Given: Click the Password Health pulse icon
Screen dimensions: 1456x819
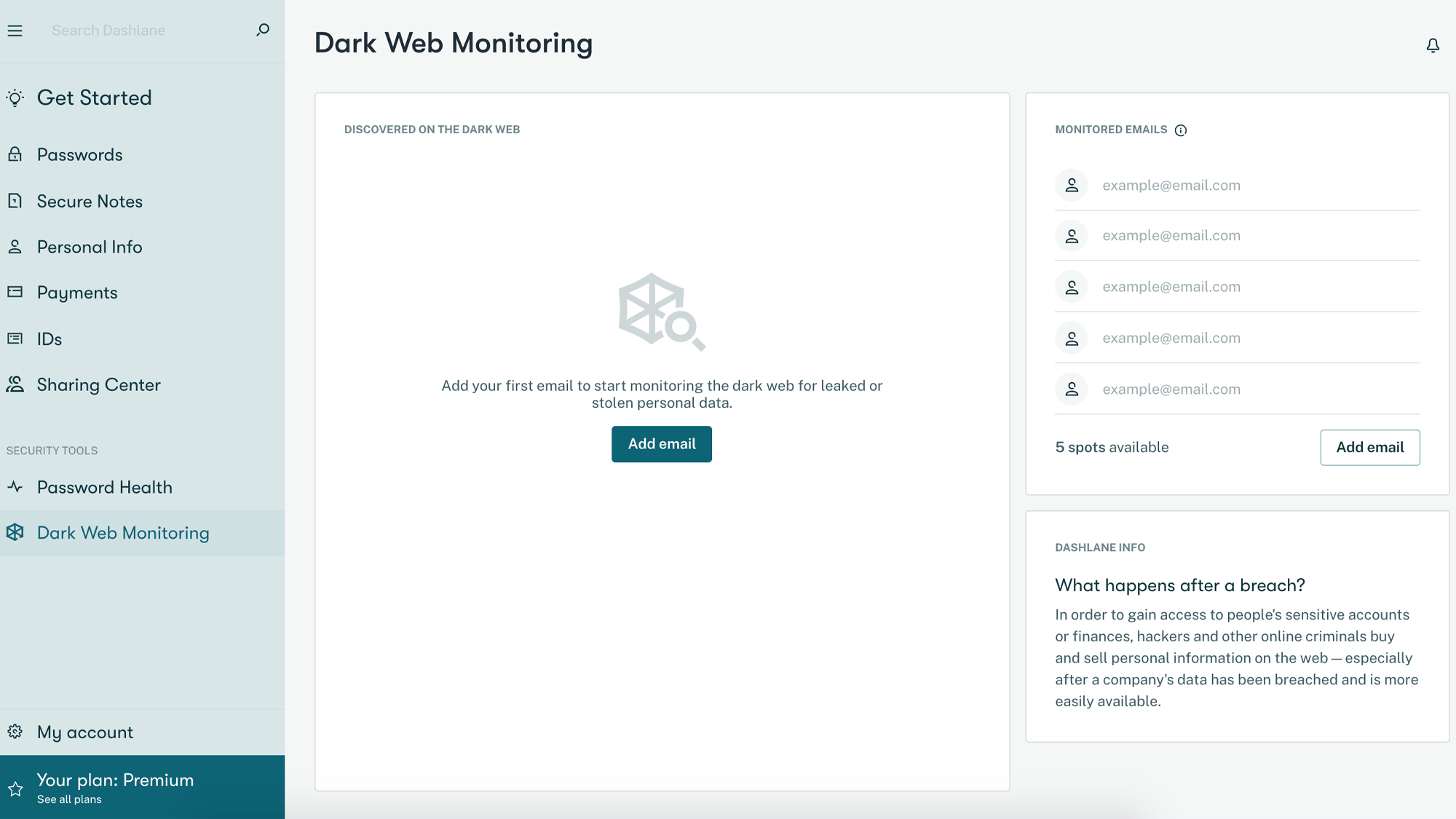Looking at the screenshot, I should tap(15, 487).
